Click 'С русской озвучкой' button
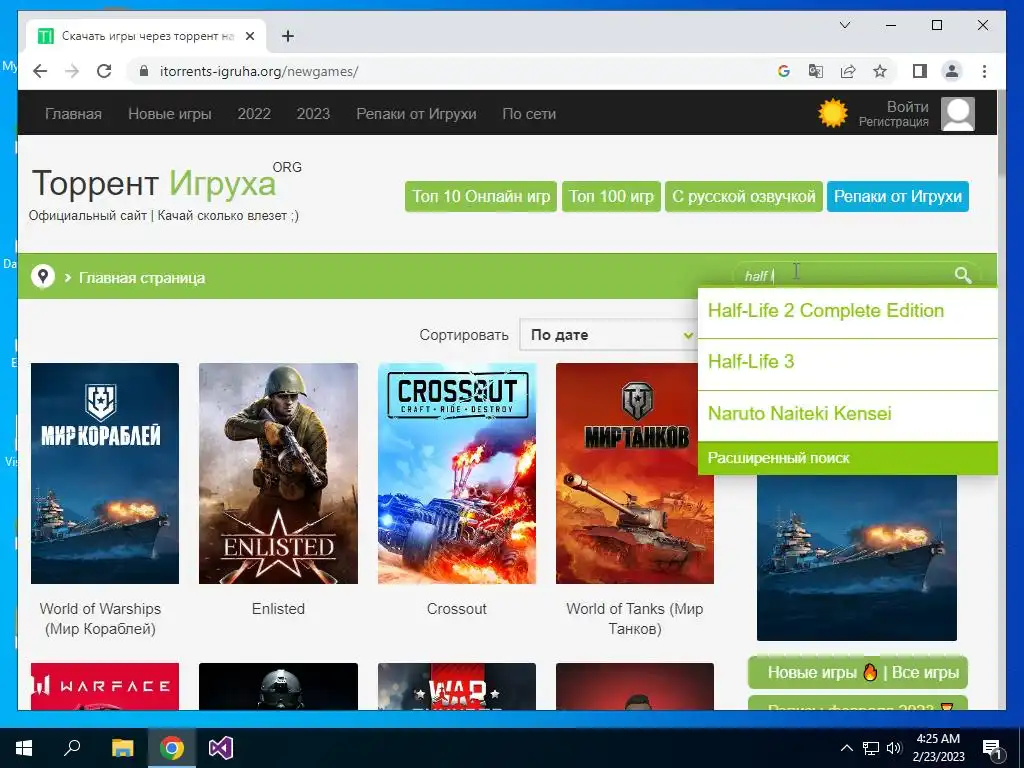The width and height of the screenshot is (1024, 768). 744,197
